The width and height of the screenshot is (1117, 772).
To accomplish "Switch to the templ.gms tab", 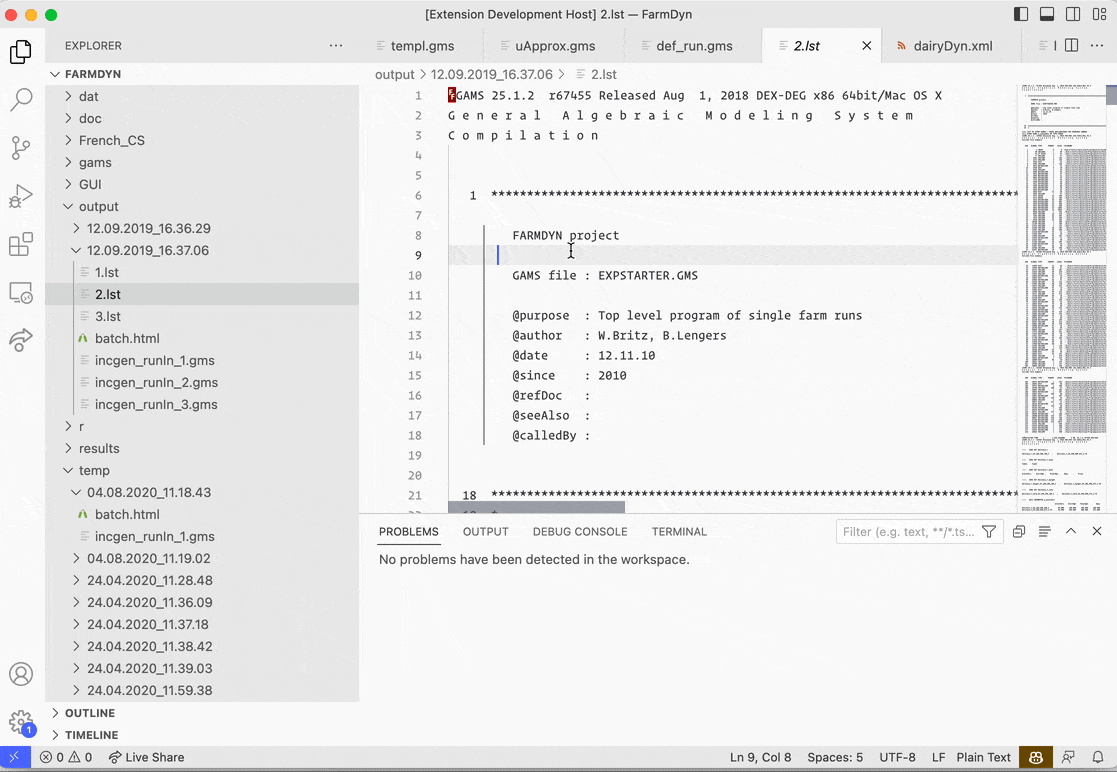I will click(x=422, y=46).
